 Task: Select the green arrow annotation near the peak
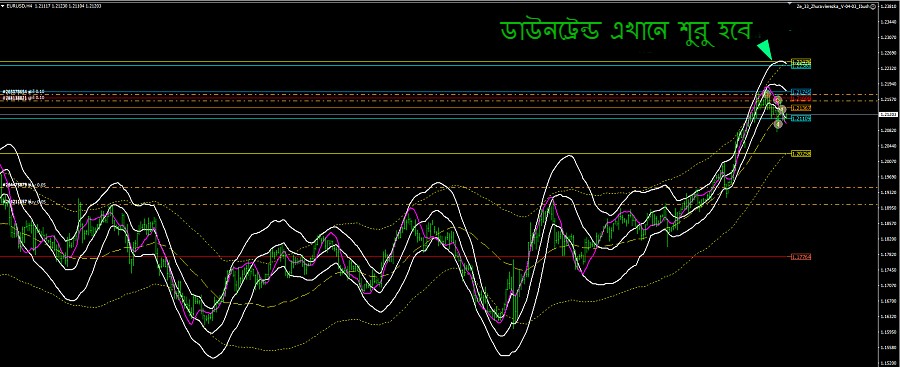765,49
